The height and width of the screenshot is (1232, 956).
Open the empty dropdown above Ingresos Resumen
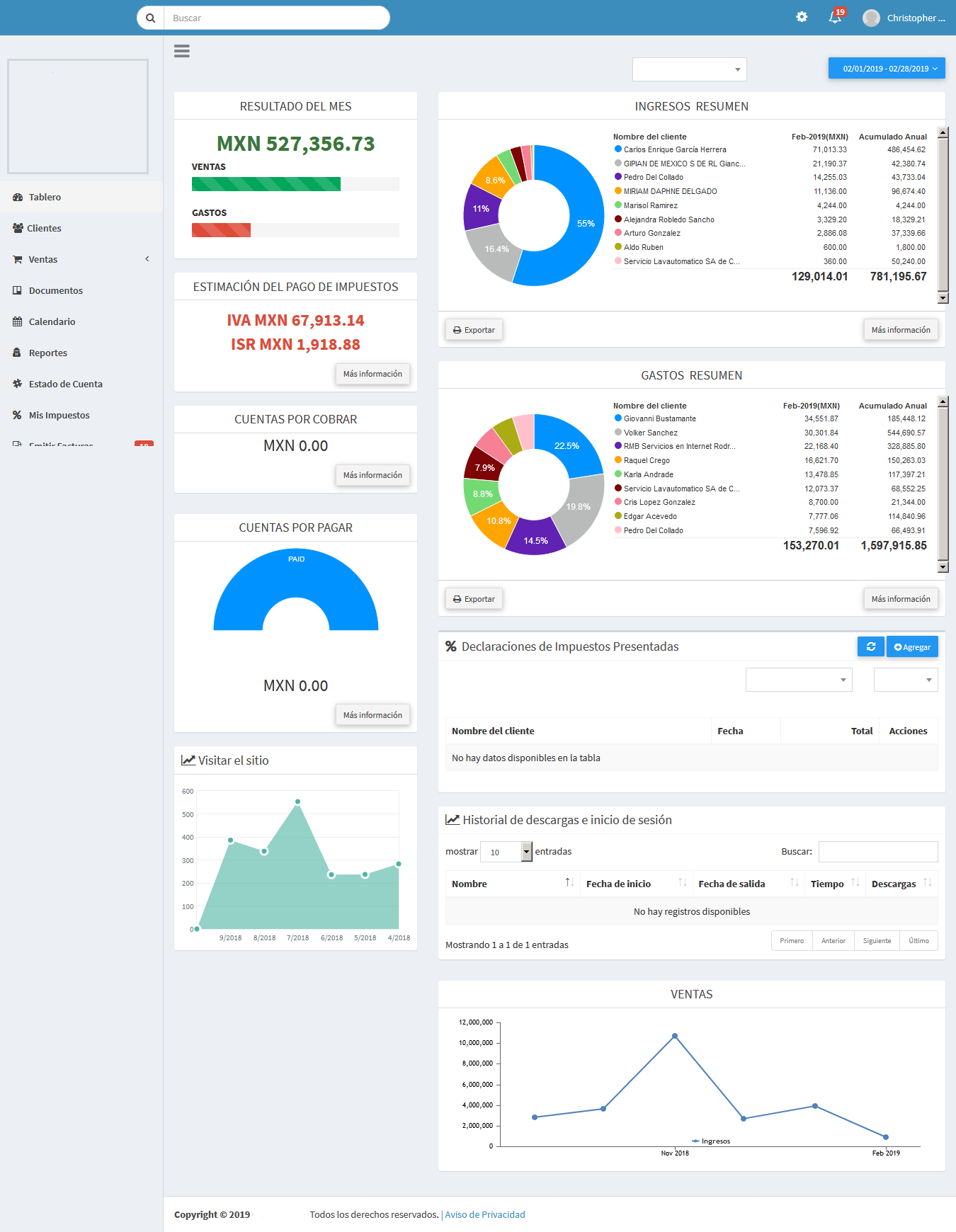point(690,69)
